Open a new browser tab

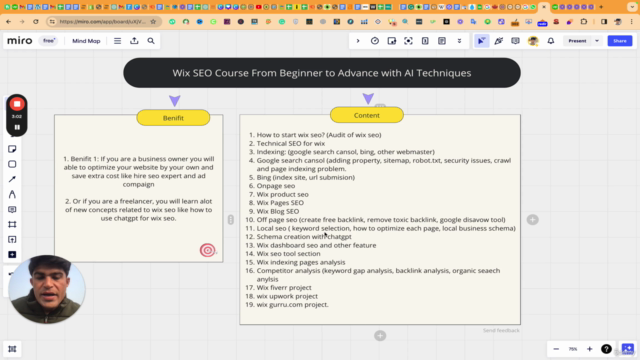pos(601,7)
